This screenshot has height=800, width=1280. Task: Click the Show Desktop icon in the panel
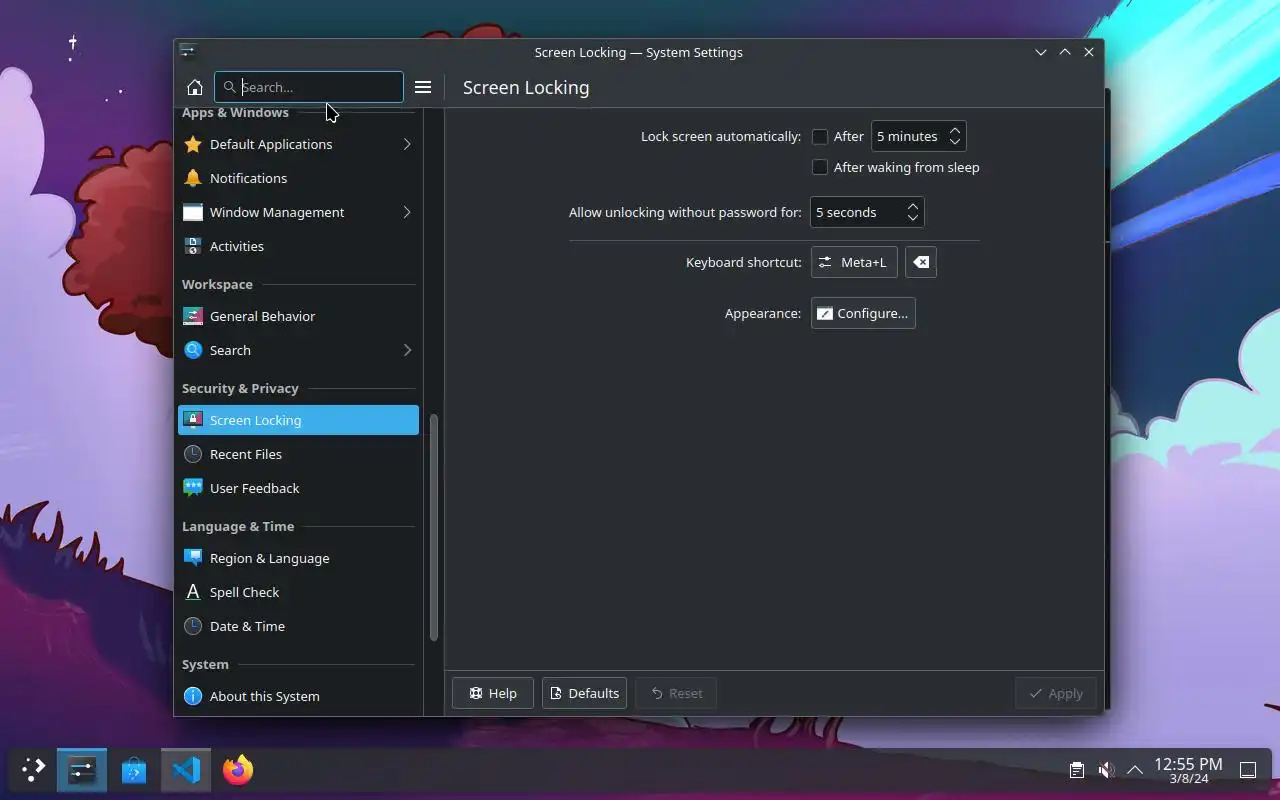1248,770
